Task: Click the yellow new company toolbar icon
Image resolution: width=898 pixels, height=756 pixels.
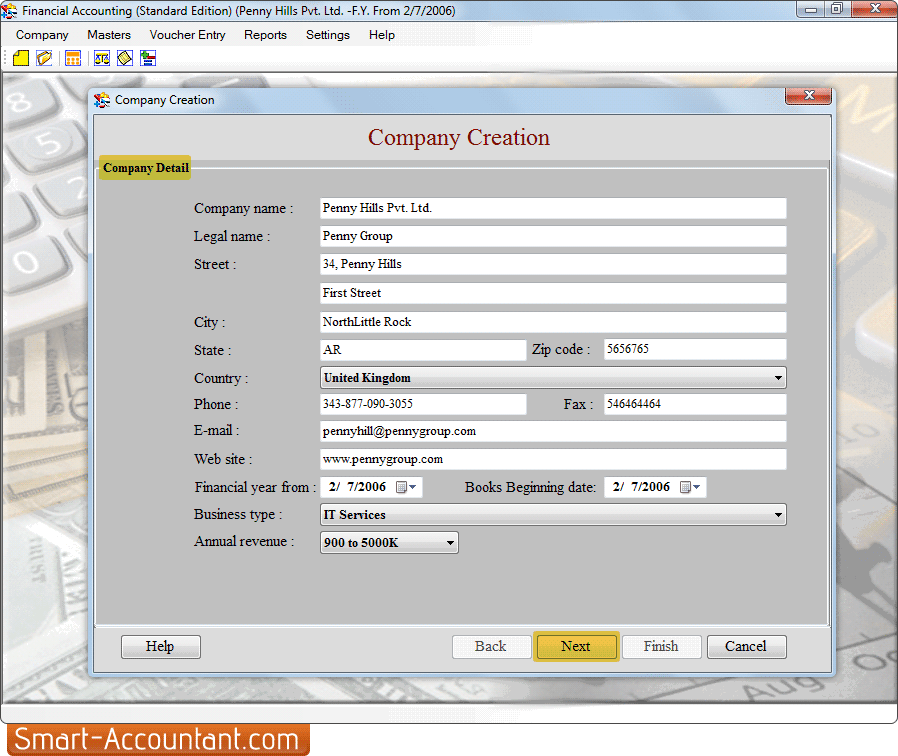Action: (21, 58)
